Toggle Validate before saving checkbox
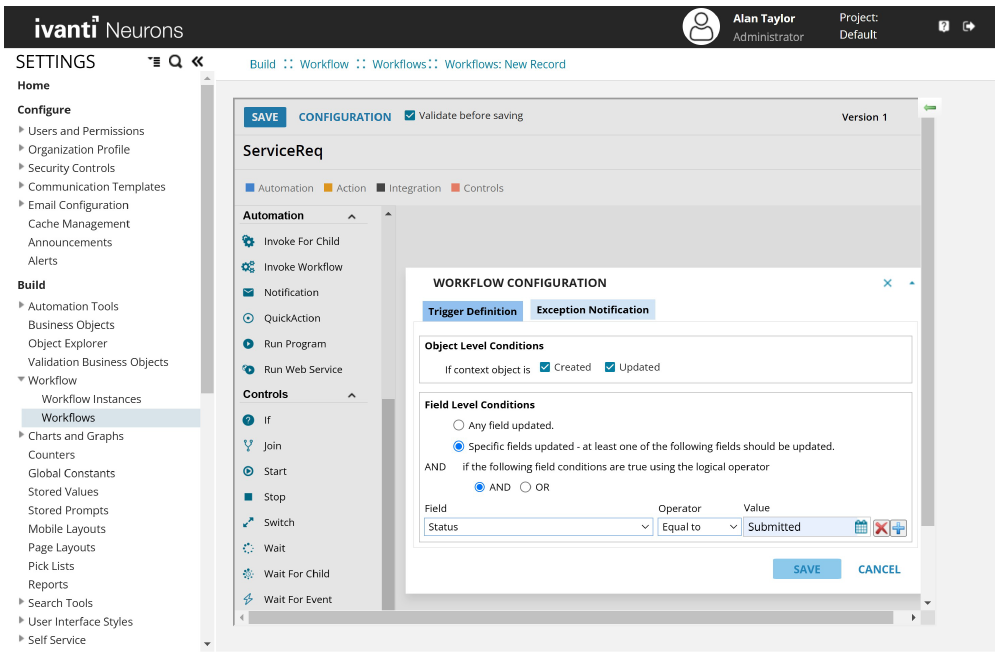This screenshot has width=1003, height=652. click(410, 116)
